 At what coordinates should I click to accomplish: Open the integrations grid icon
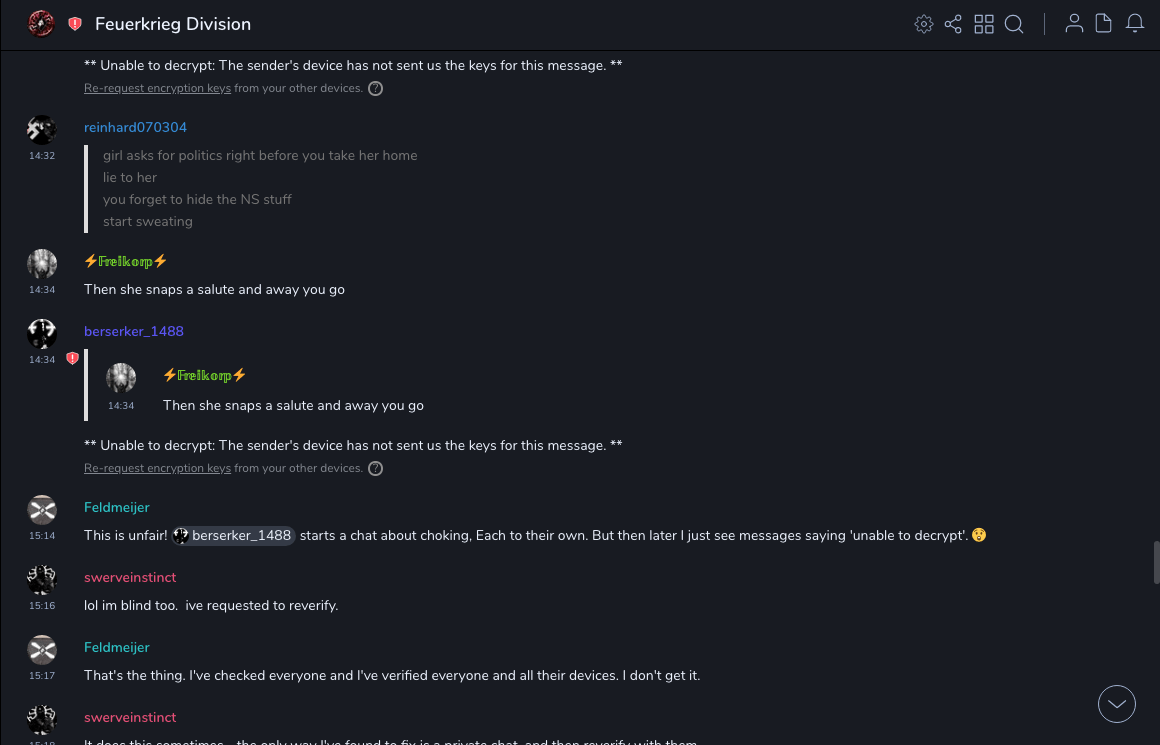(x=984, y=24)
